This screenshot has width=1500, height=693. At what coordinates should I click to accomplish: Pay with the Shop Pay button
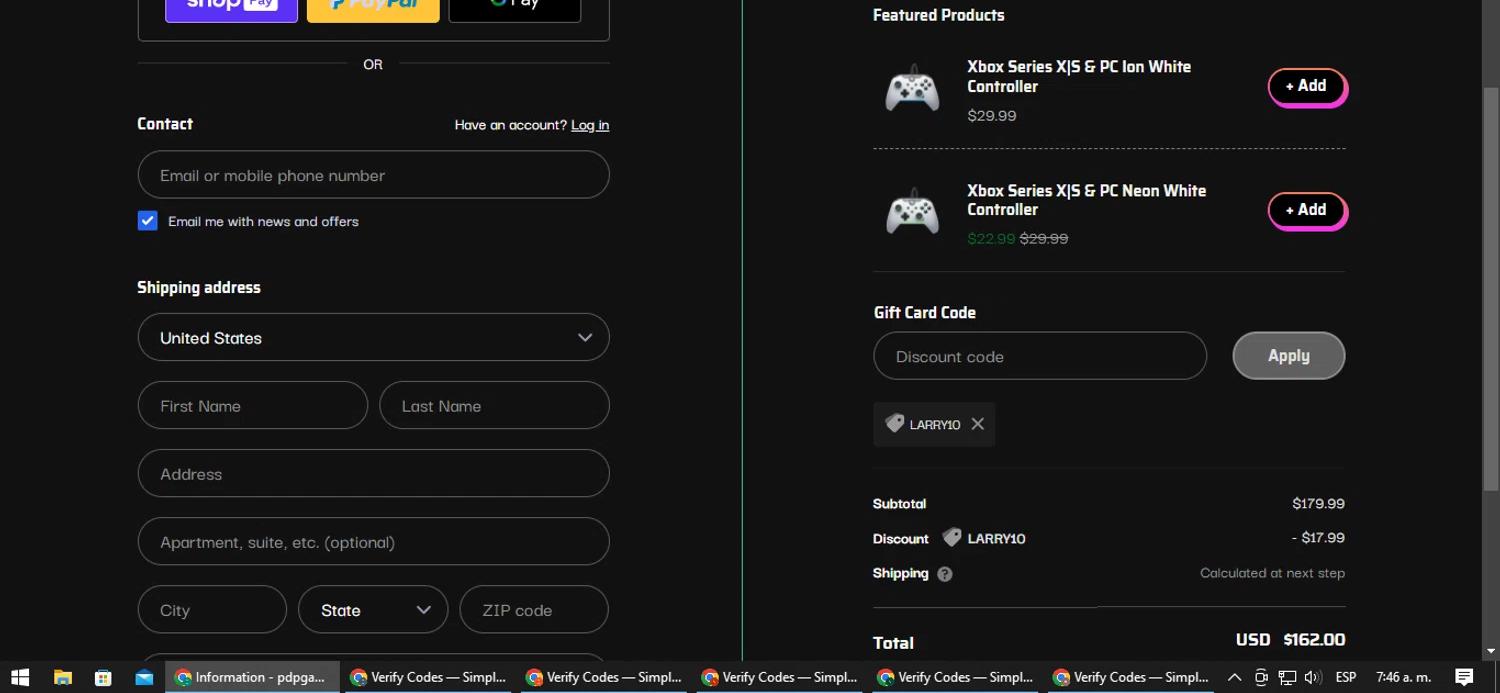[x=231, y=8]
